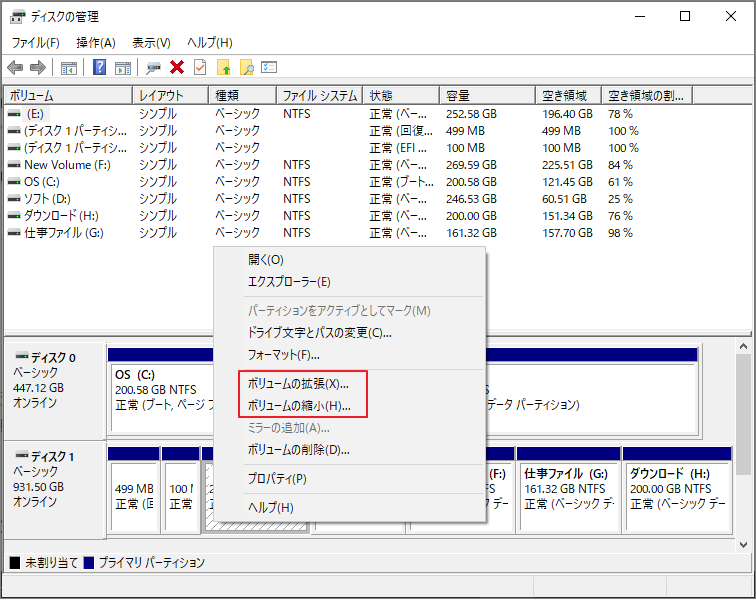
Task: Select the drive icon of the (E:) row
Action: tap(14, 114)
